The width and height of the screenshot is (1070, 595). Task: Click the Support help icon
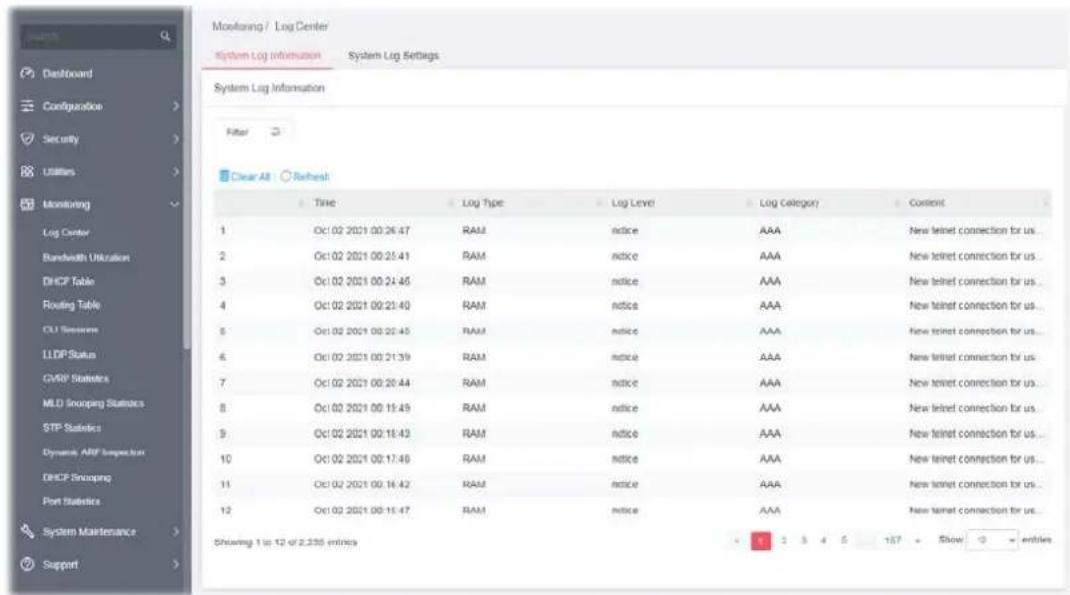point(27,564)
